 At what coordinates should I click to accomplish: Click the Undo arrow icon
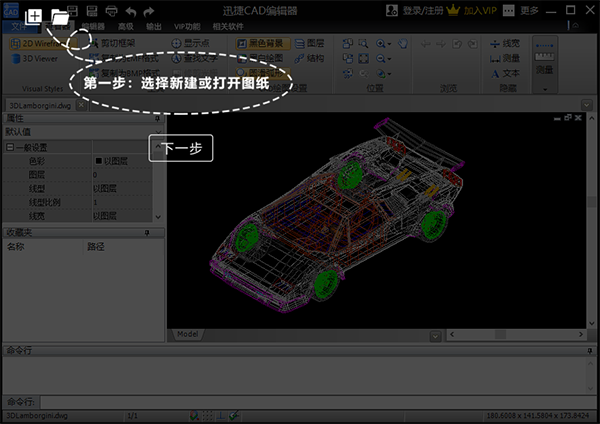[131, 12]
